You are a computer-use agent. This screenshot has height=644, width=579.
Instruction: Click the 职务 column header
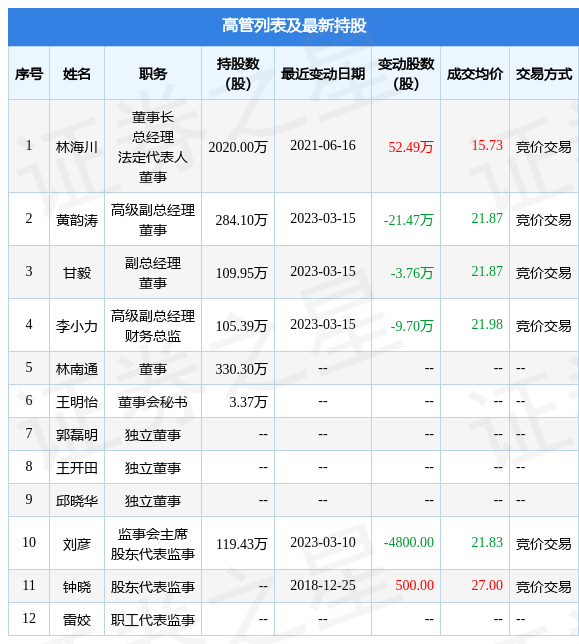tap(153, 74)
